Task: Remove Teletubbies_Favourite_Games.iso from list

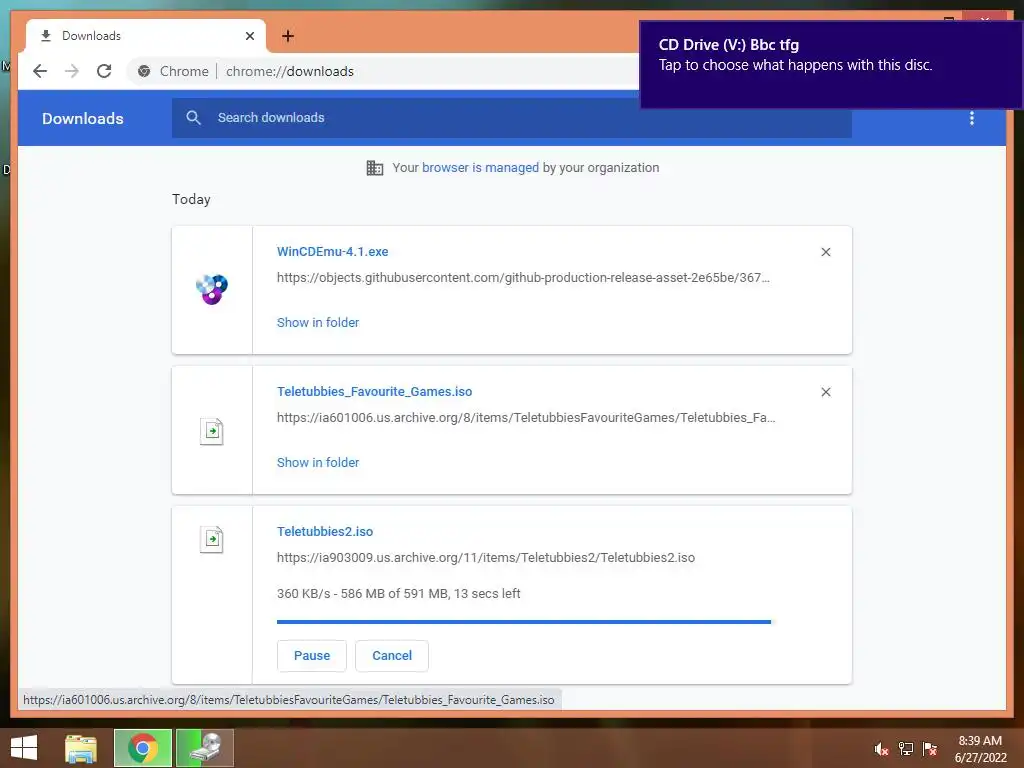Action: (825, 392)
